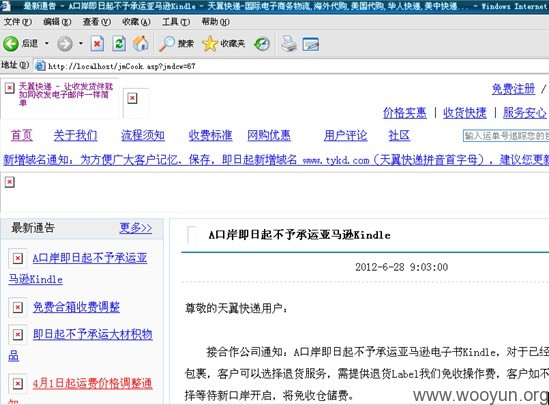Open the 收费标准 navigation link
The width and height of the screenshot is (549, 405).
coord(210,135)
